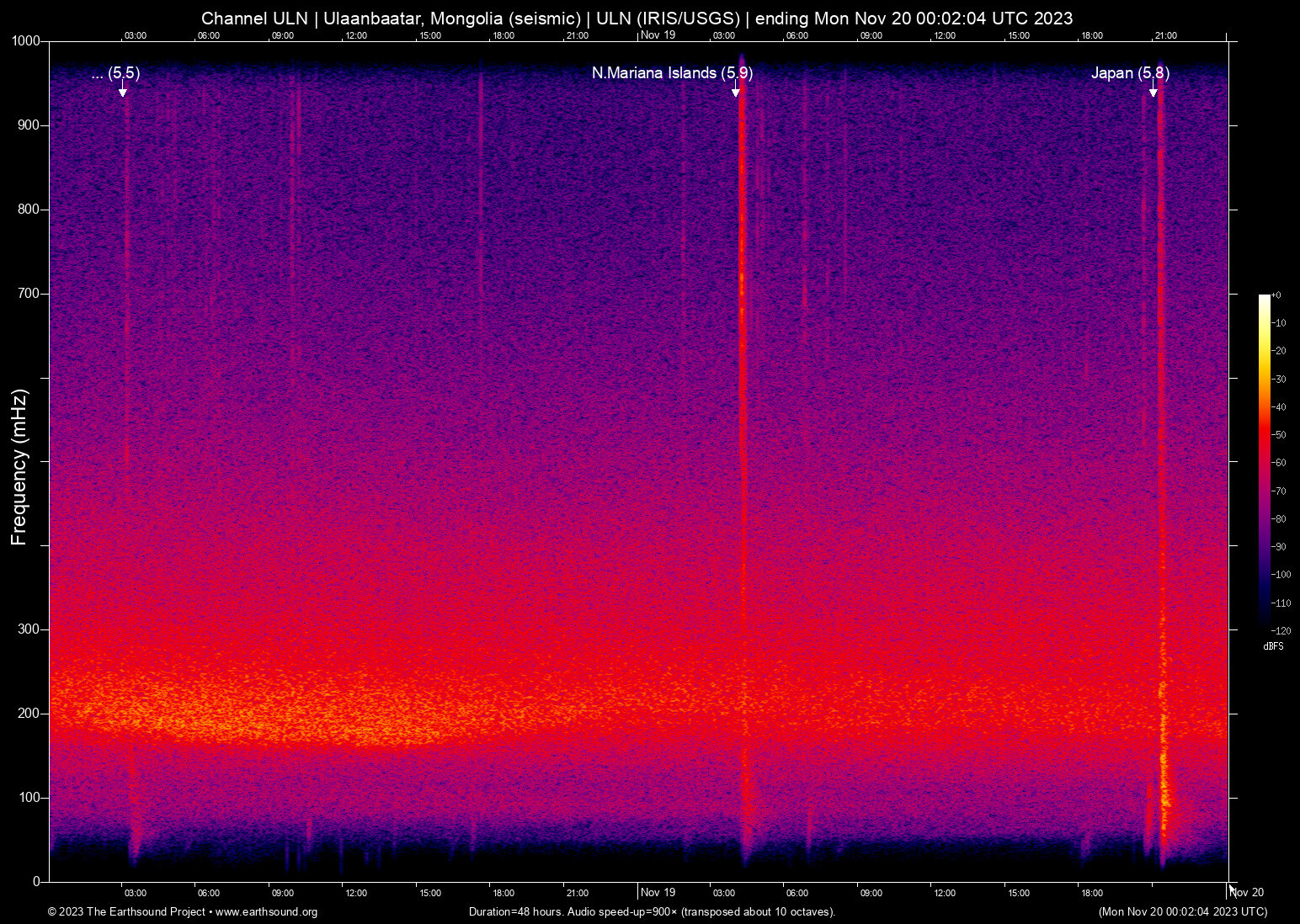
Task: Click the 'Nov 20' date label
Action: (1247, 893)
